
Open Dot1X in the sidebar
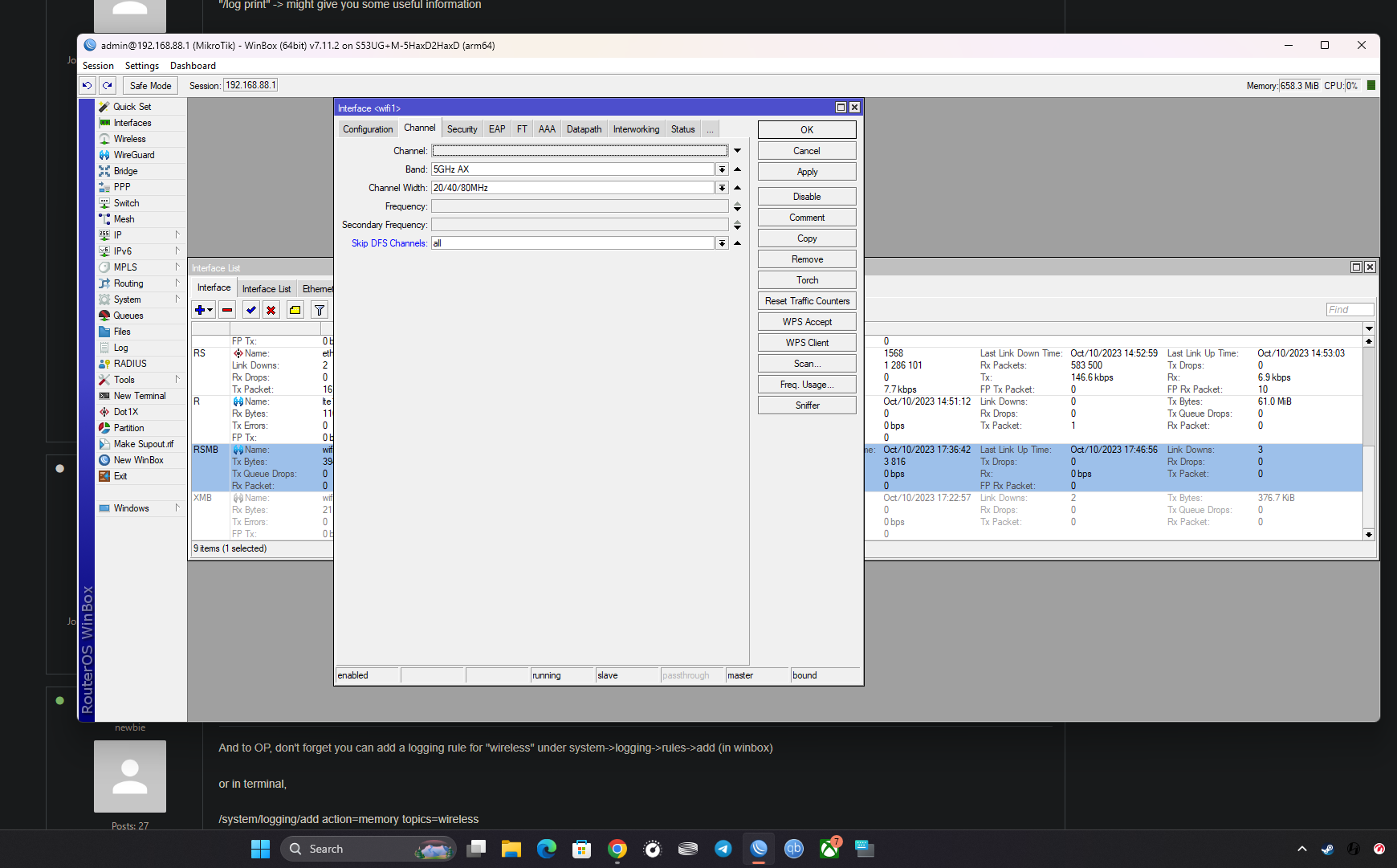[126, 412]
